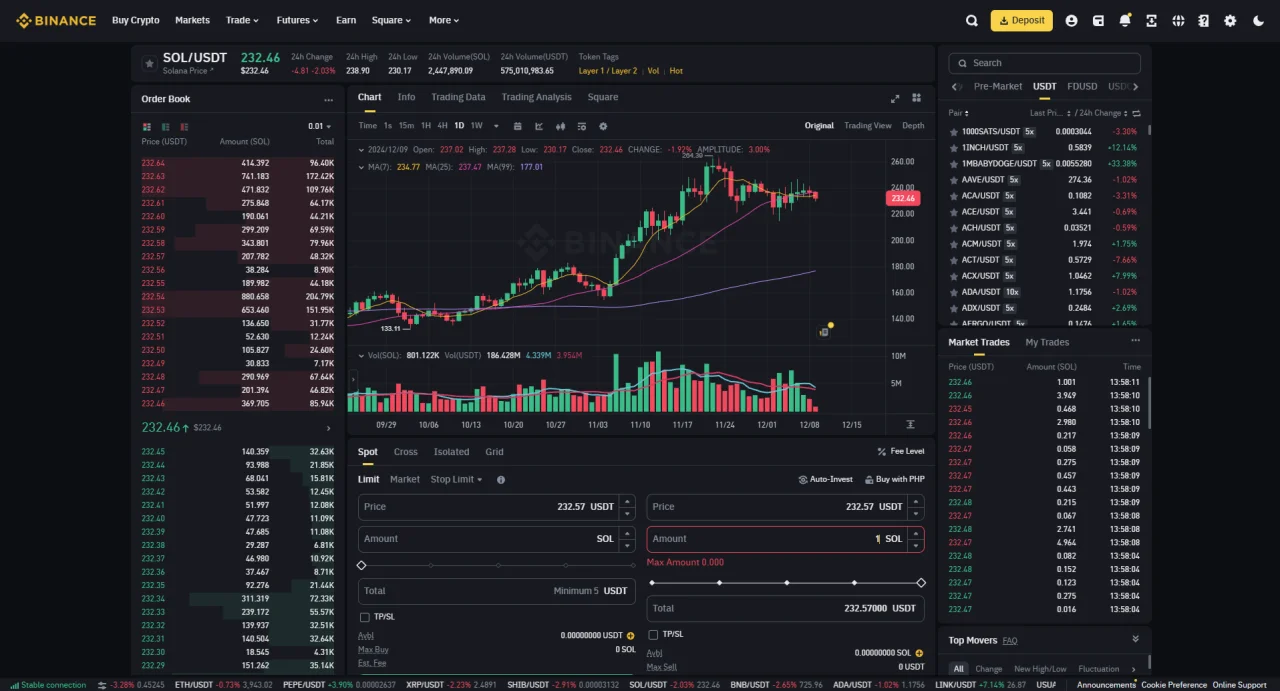The width and height of the screenshot is (1280, 691).
Task: Open the Futures dropdown menu
Action: pos(297,20)
